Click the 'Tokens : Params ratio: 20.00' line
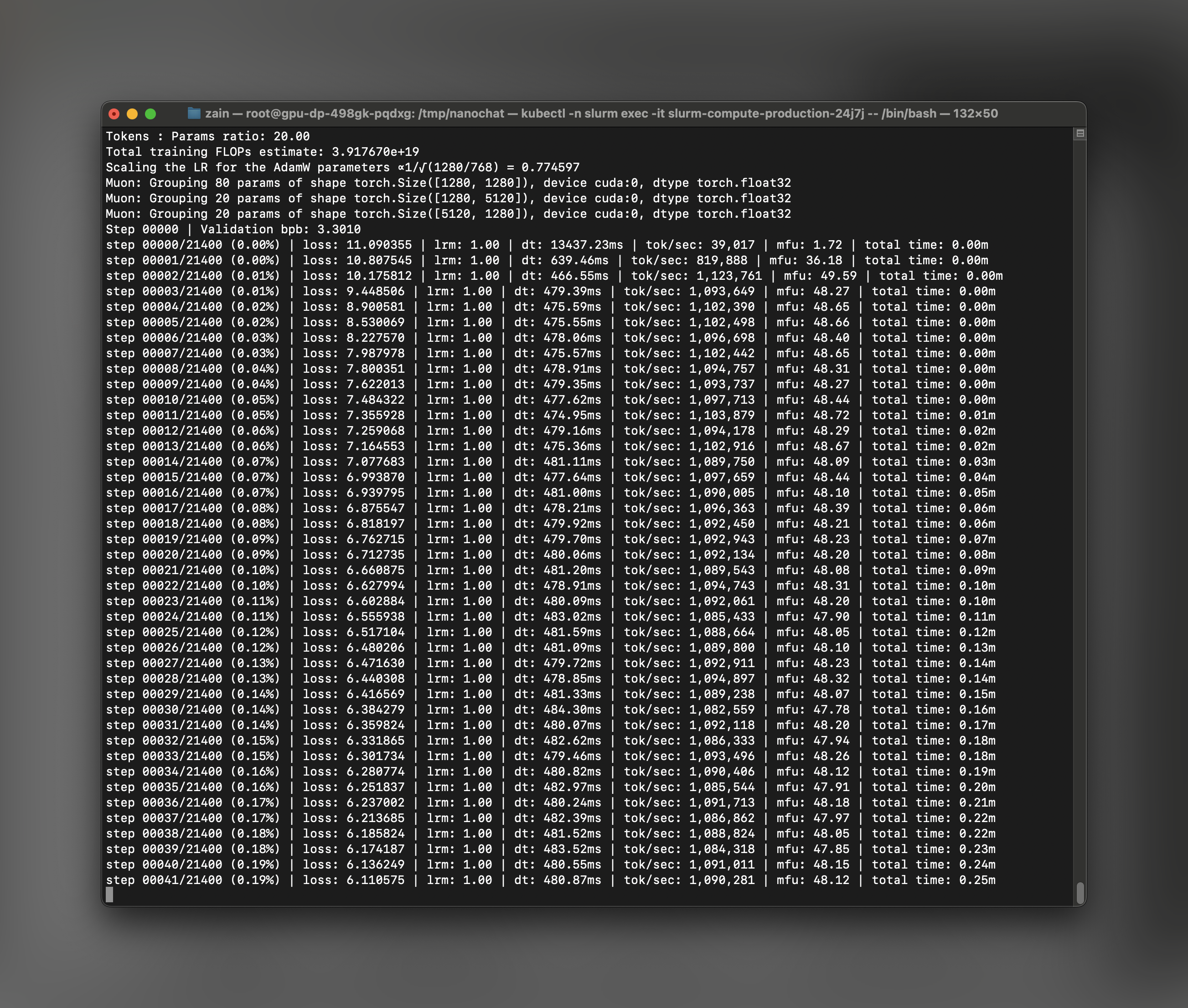Screen dimensions: 1188x1008 (207, 137)
